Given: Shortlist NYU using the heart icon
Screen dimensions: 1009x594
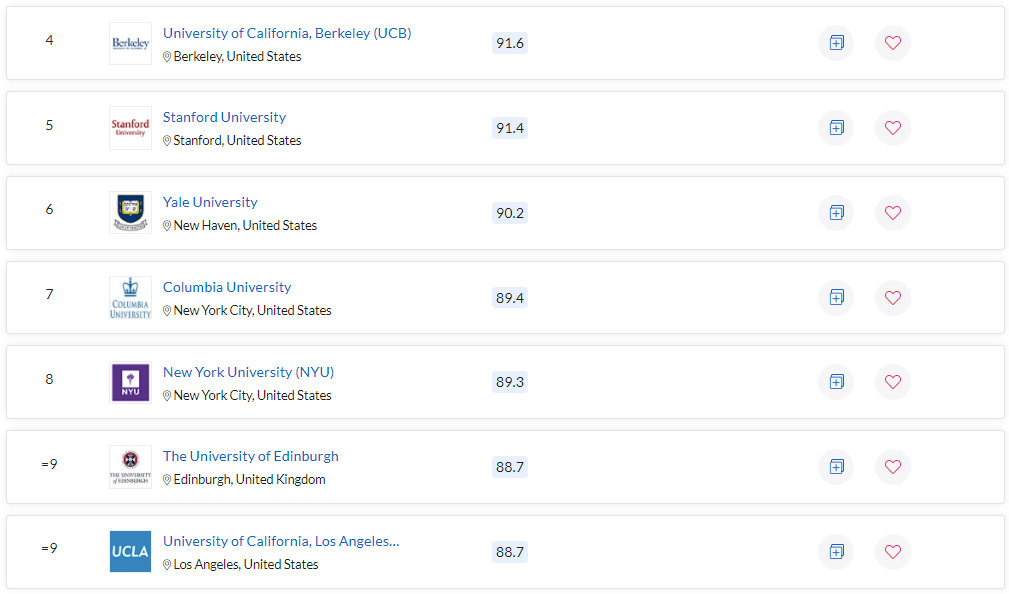Looking at the screenshot, I should [893, 382].
